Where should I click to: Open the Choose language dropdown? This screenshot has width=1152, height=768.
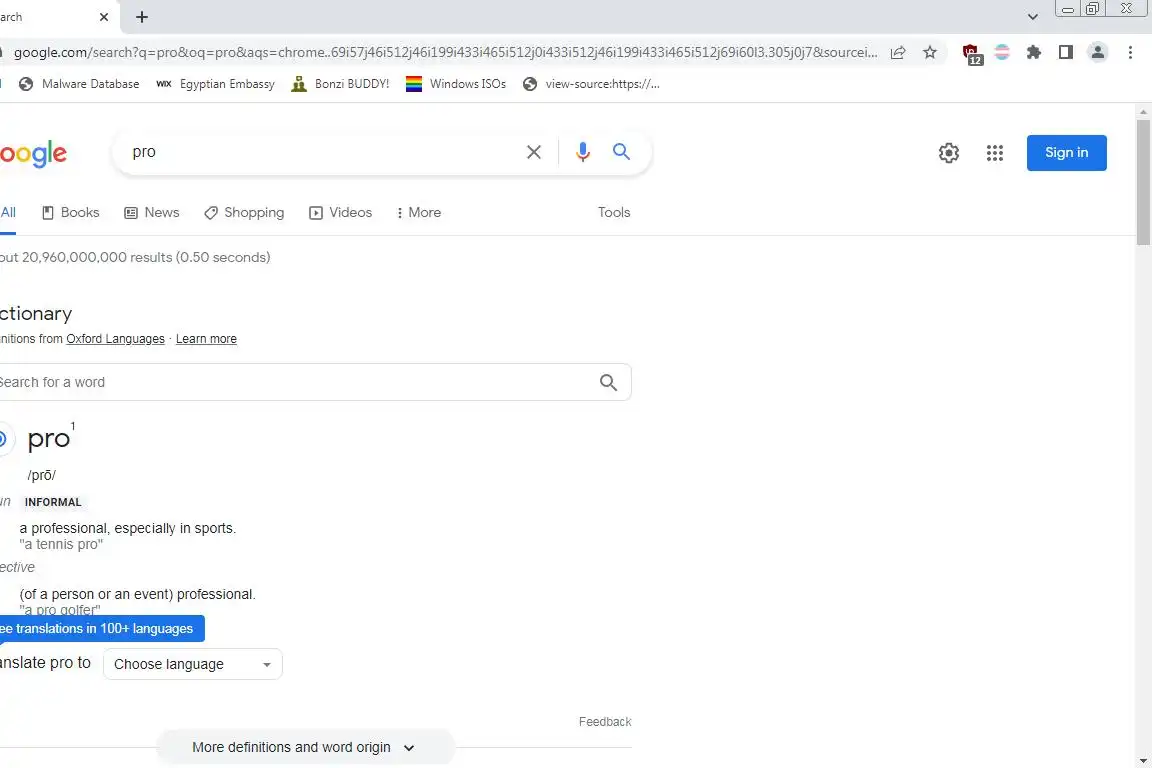point(193,664)
